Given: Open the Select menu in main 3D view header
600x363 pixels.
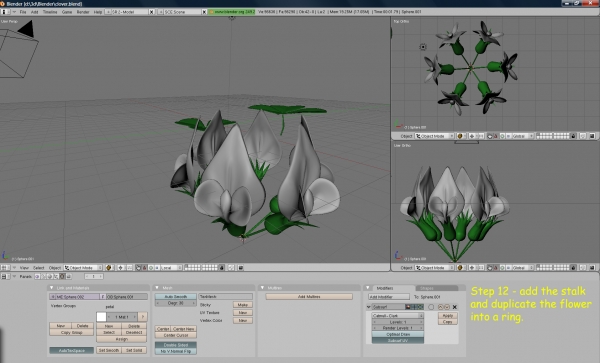Looking at the screenshot, I should pos(39,268).
